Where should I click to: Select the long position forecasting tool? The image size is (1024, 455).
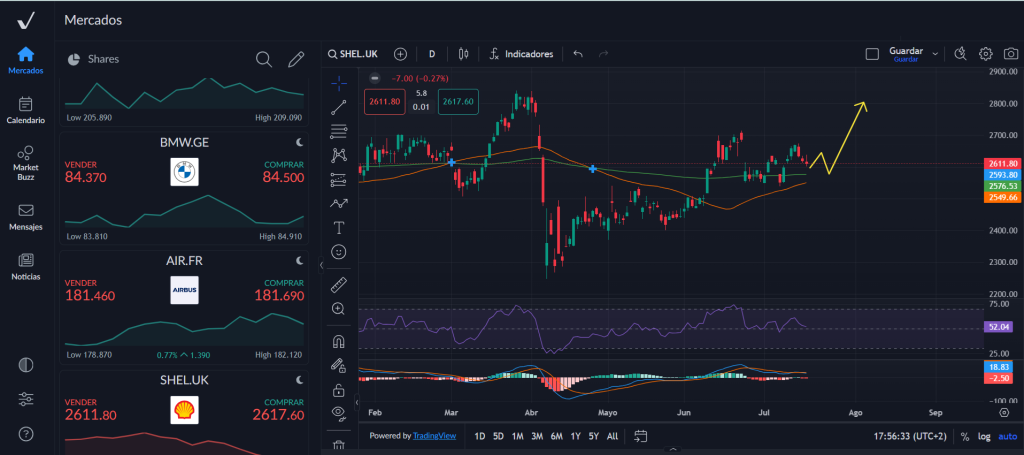(338, 179)
